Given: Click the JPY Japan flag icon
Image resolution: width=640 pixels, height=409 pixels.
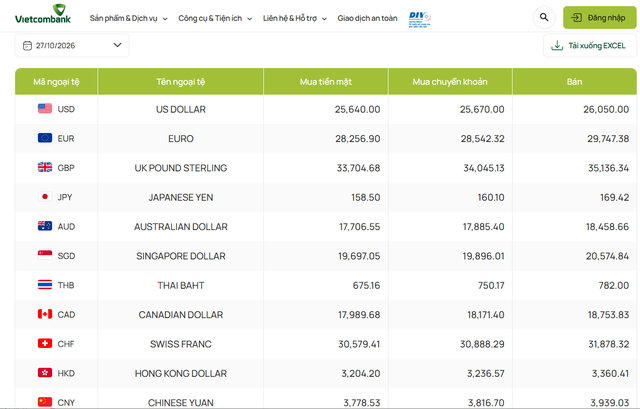Looking at the screenshot, I should [45, 197].
